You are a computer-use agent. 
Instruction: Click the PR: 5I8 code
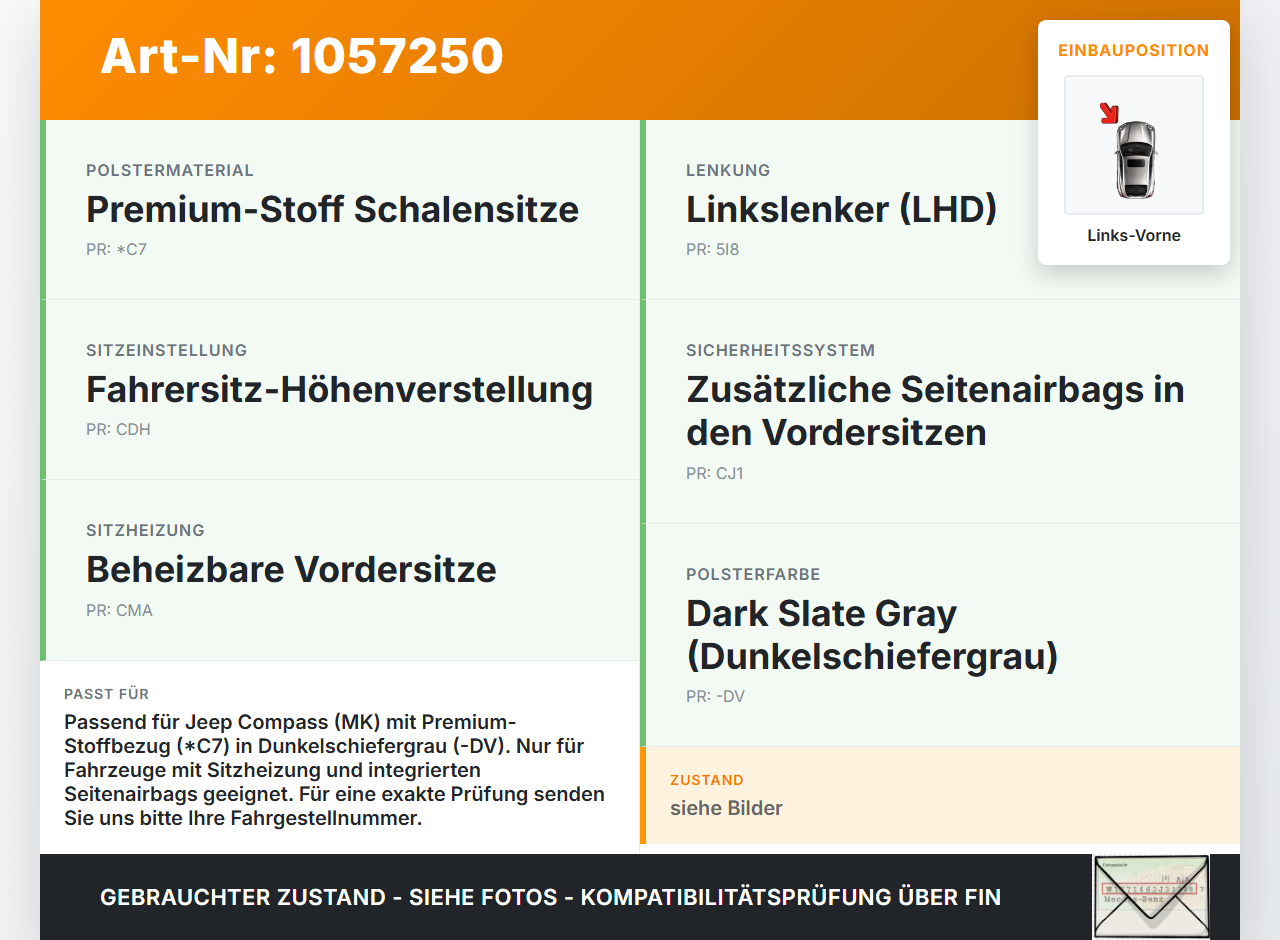click(x=712, y=250)
